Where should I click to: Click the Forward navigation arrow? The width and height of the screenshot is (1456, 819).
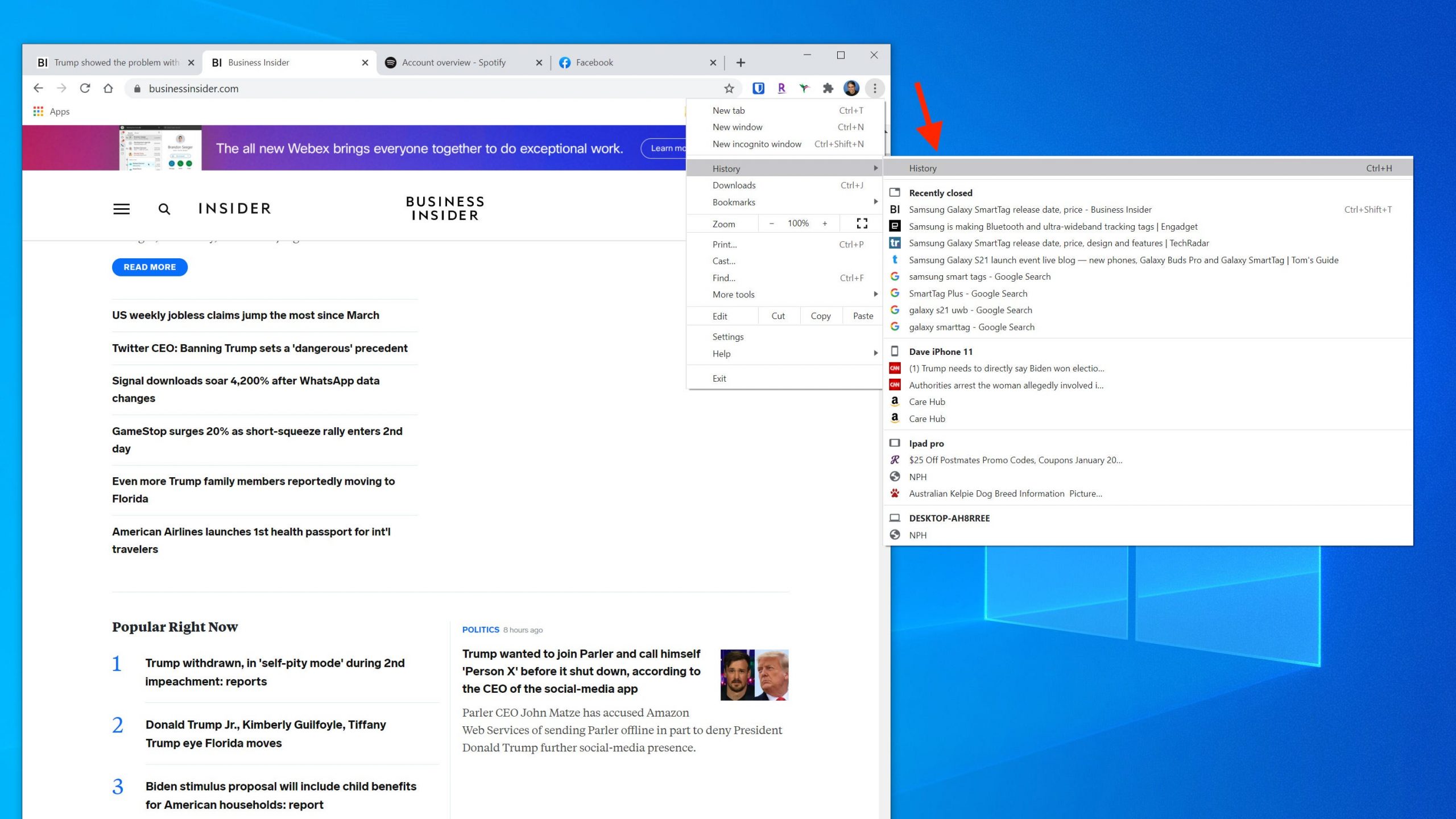(61, 88)
